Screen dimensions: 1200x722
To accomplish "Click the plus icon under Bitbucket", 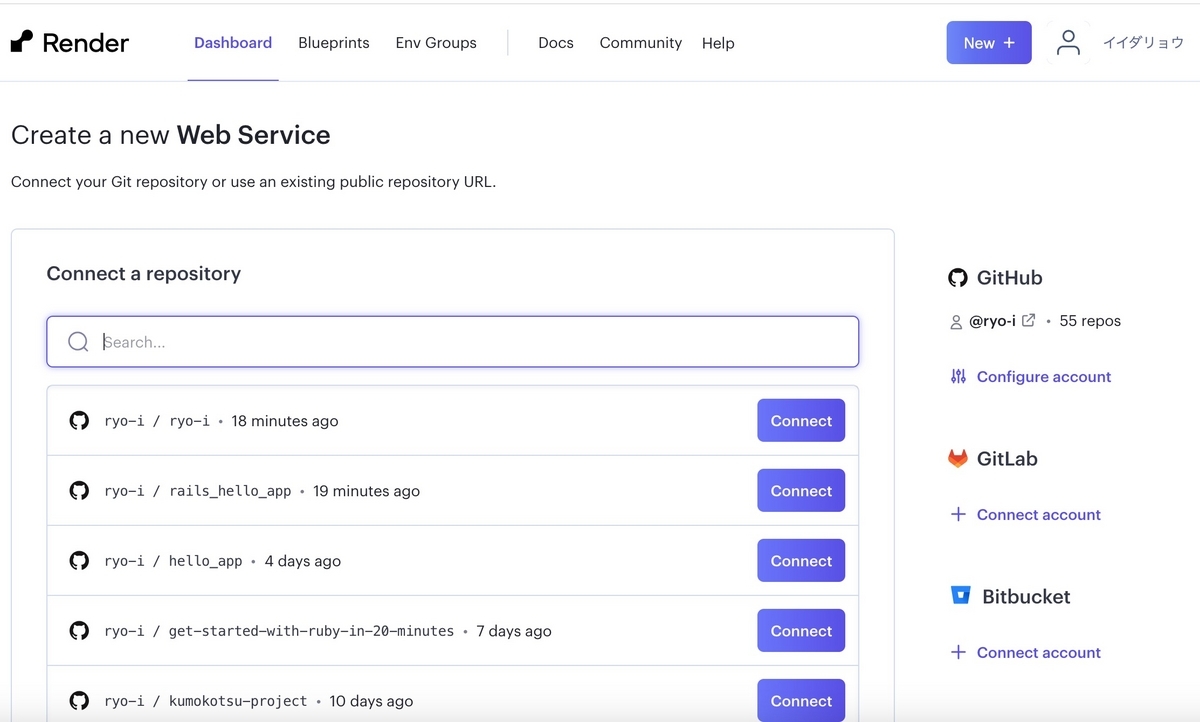I will 958,652.
